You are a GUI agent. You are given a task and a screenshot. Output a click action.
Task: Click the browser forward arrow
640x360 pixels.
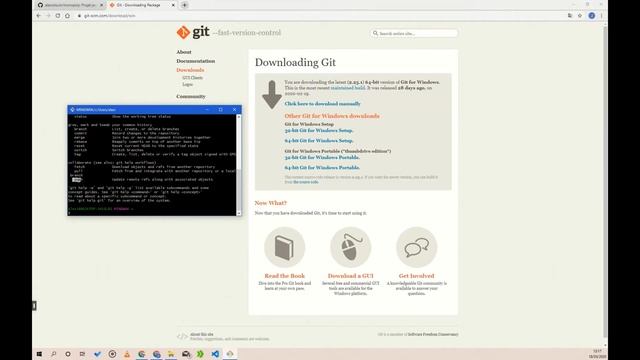coord(48,16)
